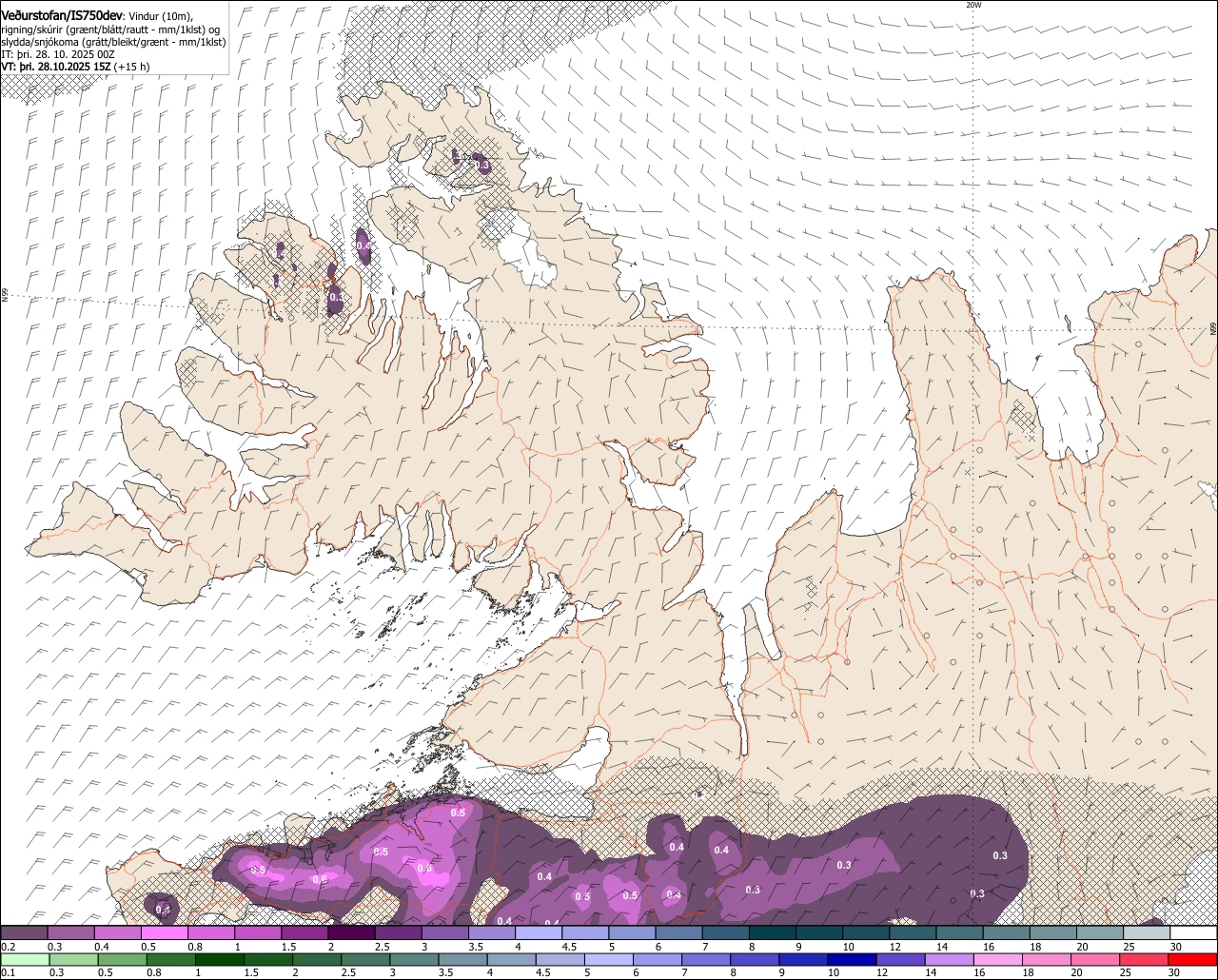Click the pale green 0.1 rain swatch
The height and width of the screenshot is (980, 1218).
pos(25,960)
